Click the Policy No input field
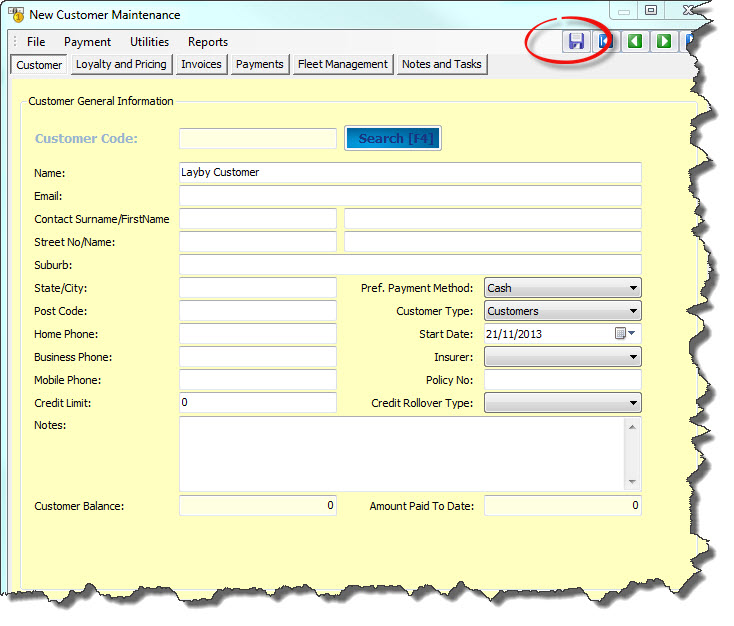 click(x=562, y=379)
